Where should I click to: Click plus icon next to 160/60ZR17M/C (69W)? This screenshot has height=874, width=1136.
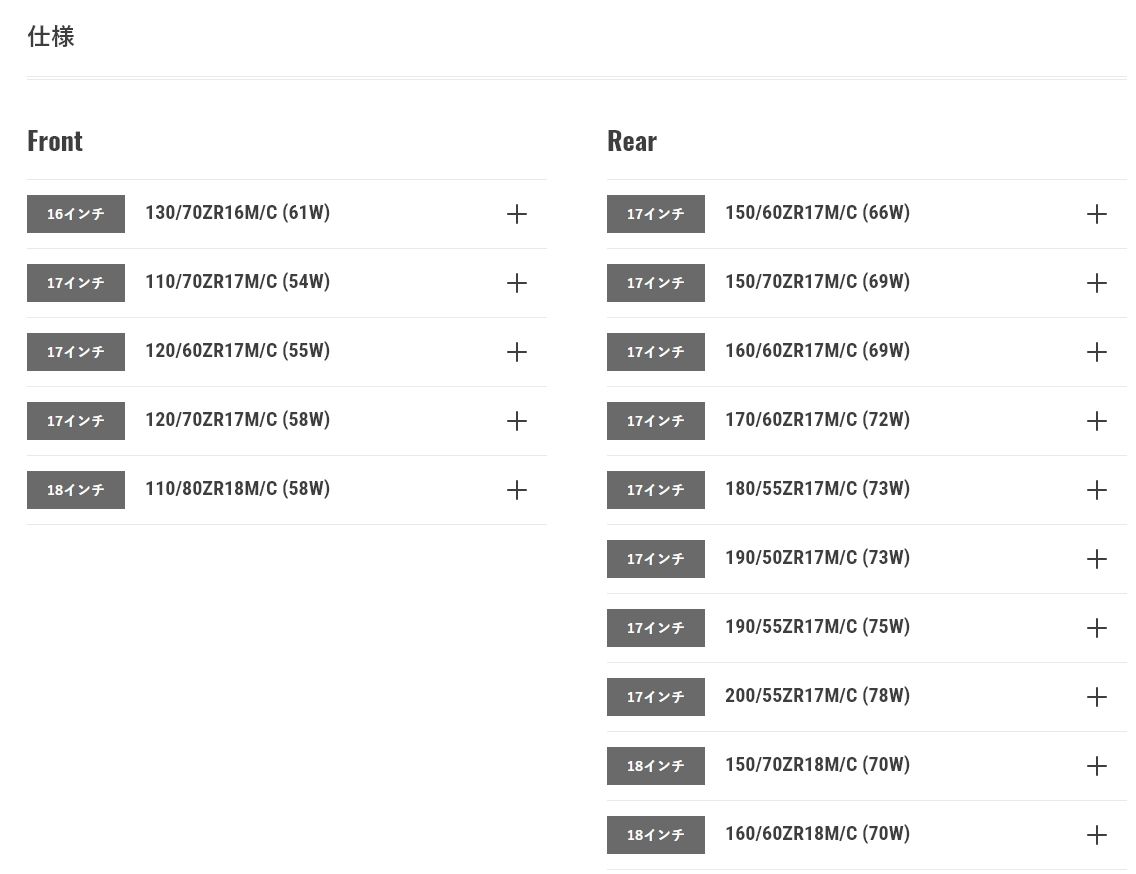click(1096, 352)
